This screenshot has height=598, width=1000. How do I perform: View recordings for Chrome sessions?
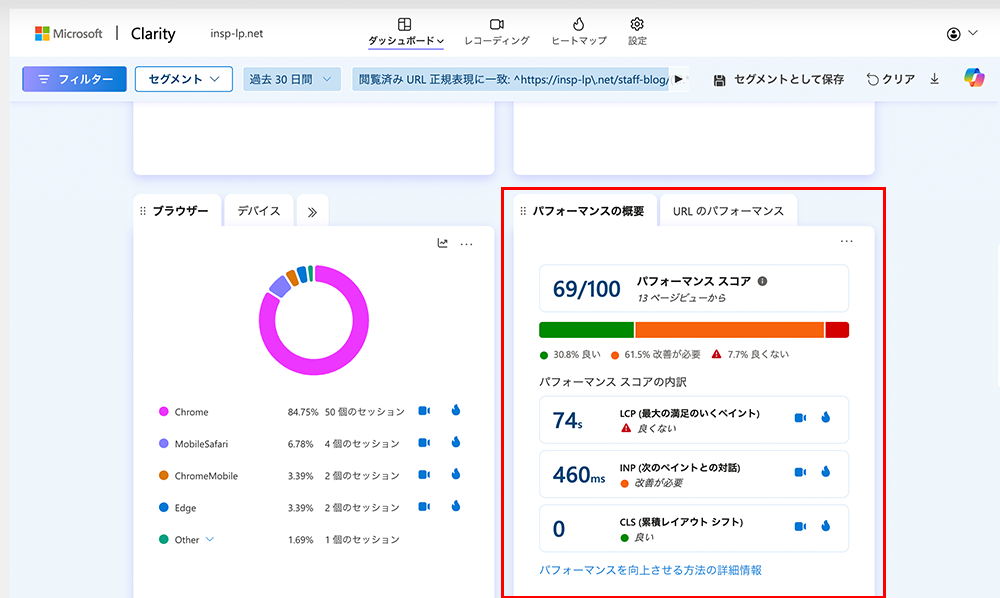pos(424,411)
